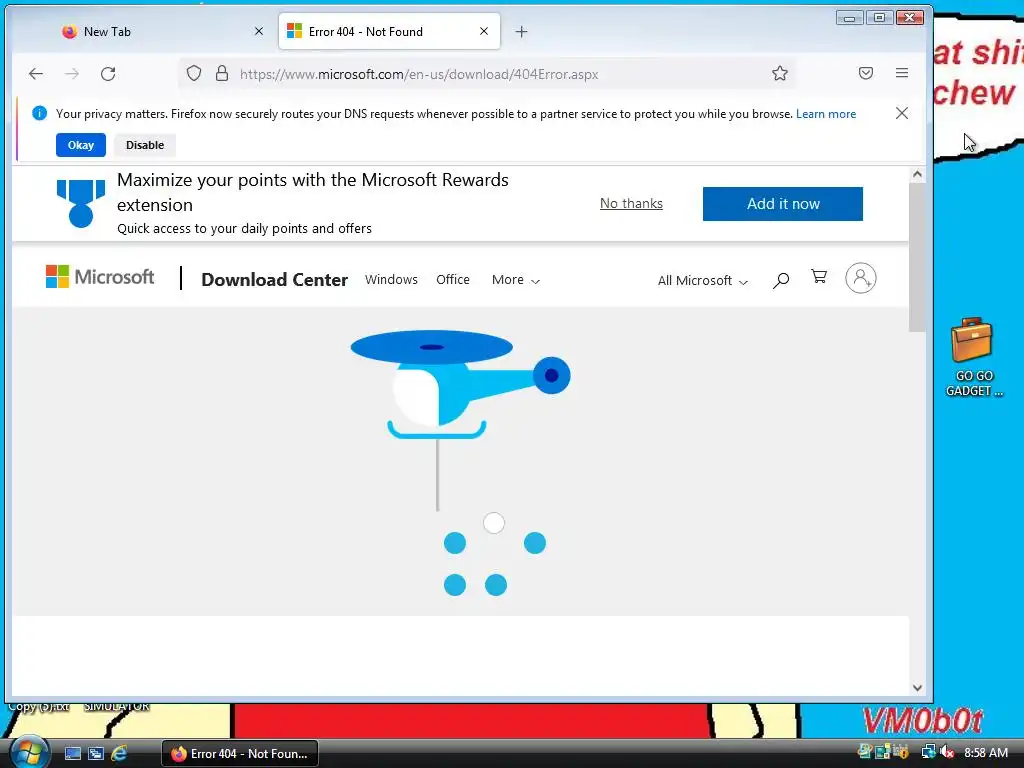This screenshot has height=768, width=1024.
Task: Select the Error 404 - Not Found tab
Action: 389,31
